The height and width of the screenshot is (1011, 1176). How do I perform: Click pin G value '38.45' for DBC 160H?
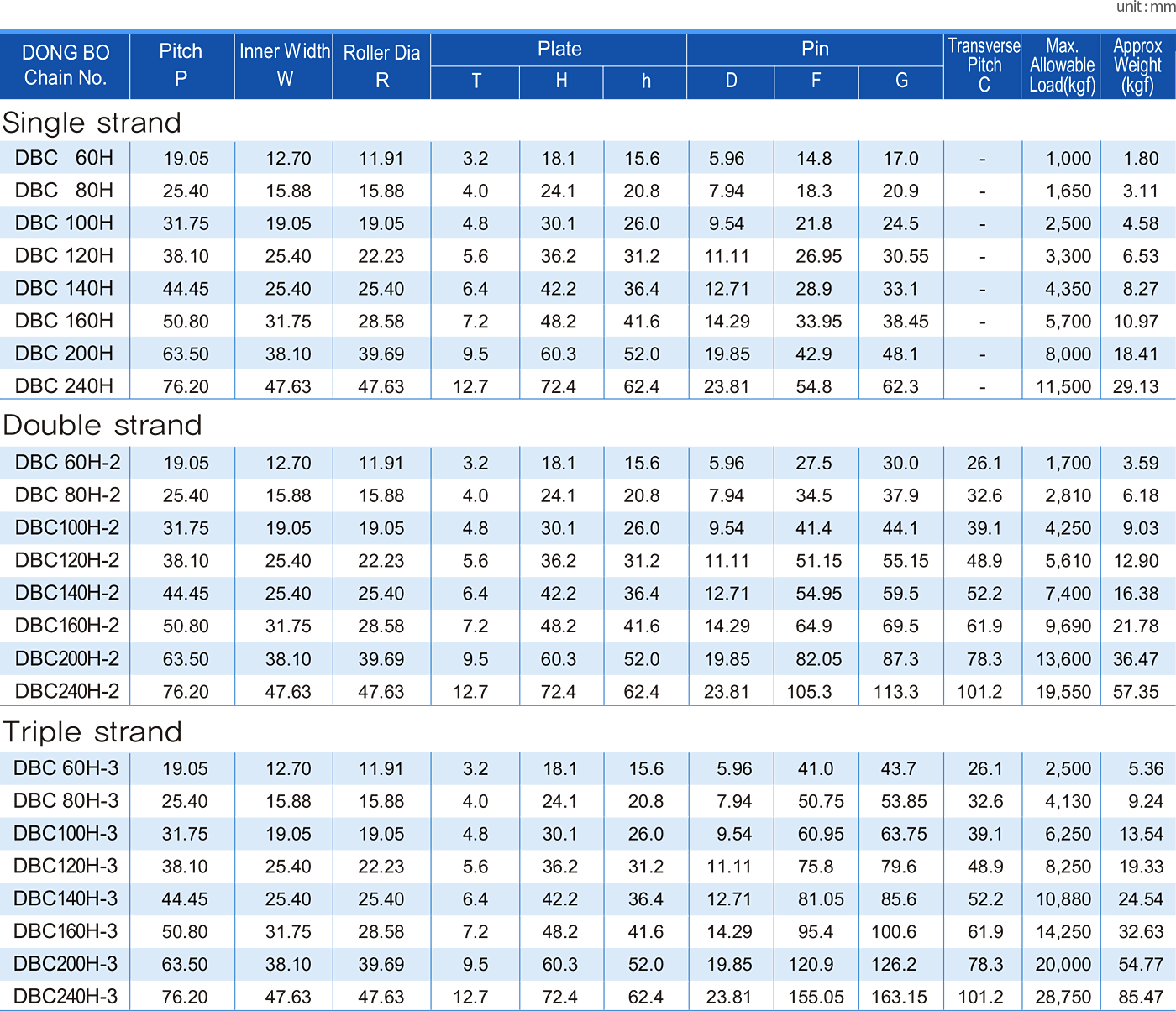coord(906,322)
